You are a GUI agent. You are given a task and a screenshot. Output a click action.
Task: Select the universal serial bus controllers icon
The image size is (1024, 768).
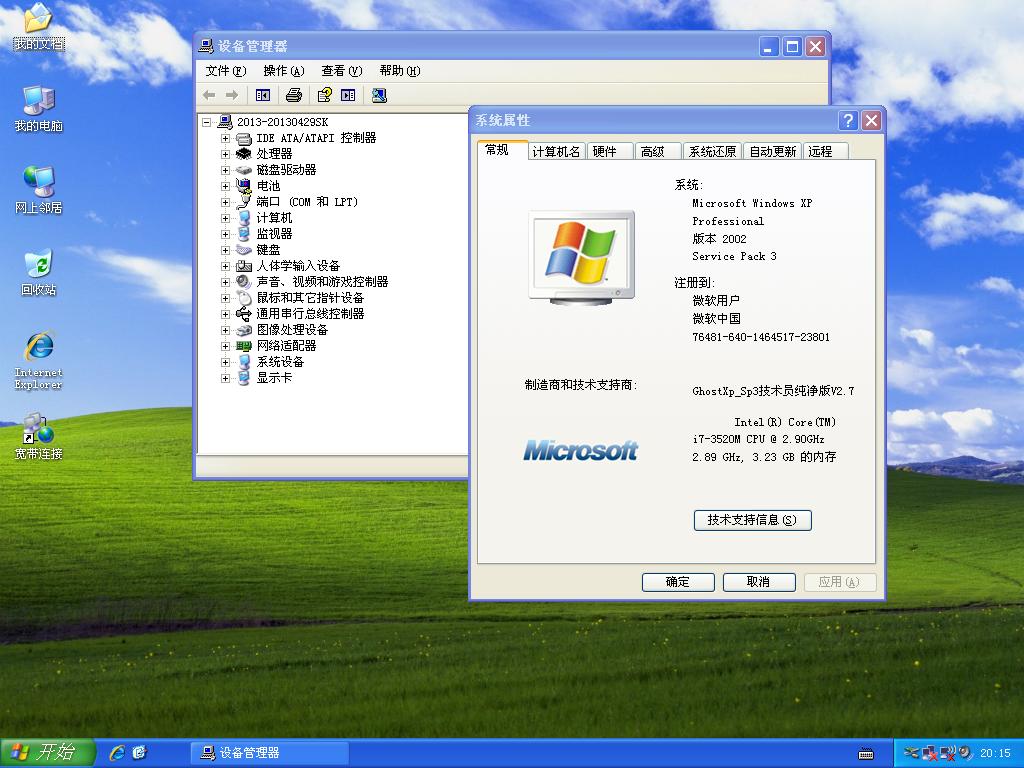244,313
